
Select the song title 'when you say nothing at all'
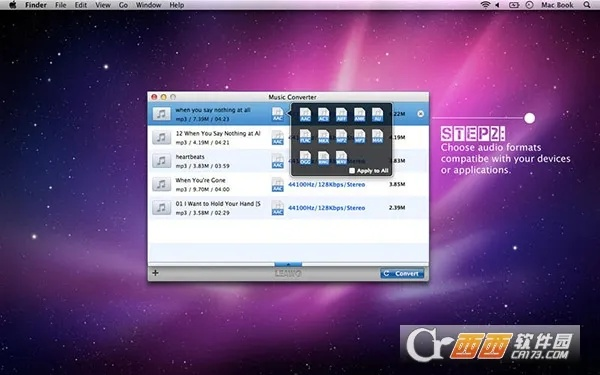(x=213, y=110)
